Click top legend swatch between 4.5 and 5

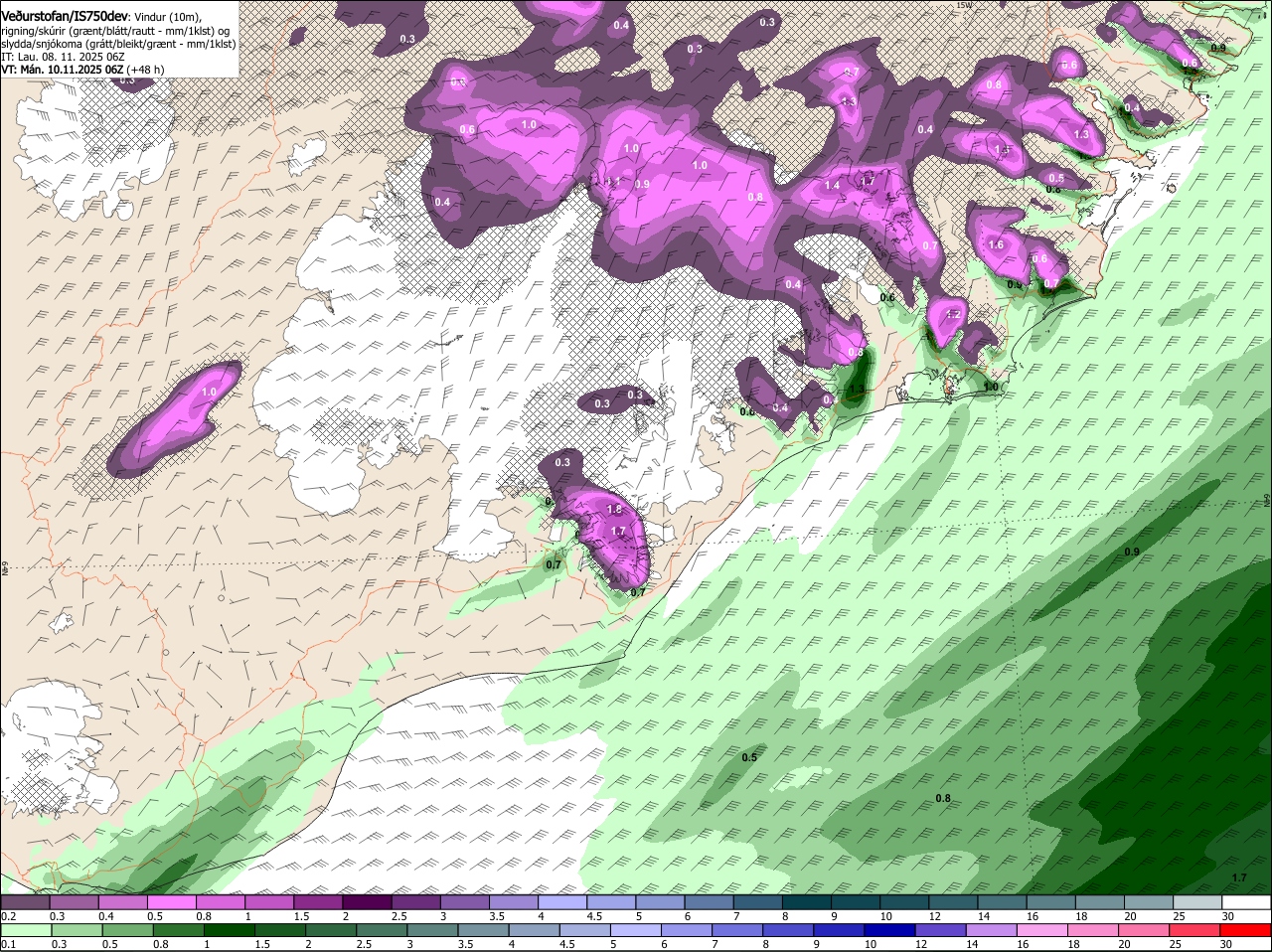(611, 902)
